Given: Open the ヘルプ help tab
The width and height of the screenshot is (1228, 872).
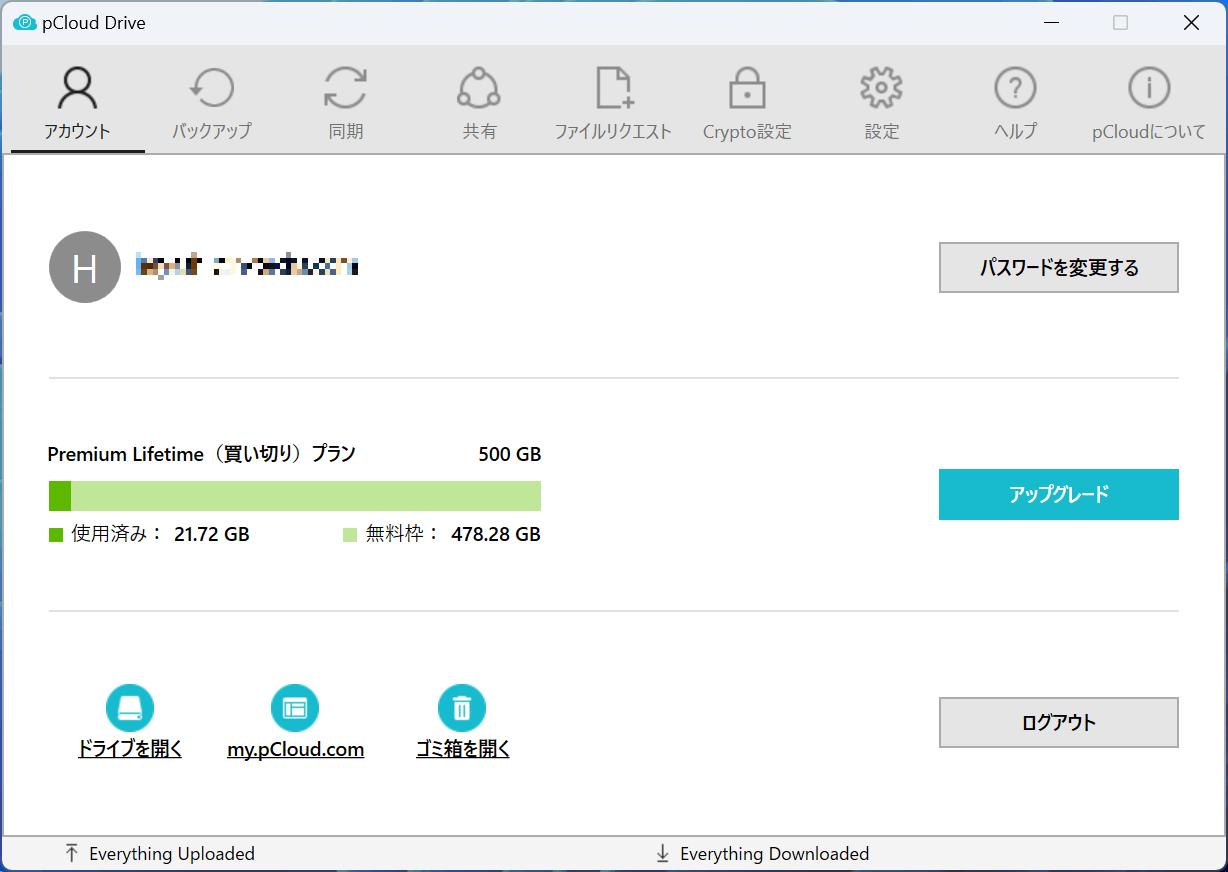Looking at the screenshot, I should pyautogui.click(x=1015, y=104).
